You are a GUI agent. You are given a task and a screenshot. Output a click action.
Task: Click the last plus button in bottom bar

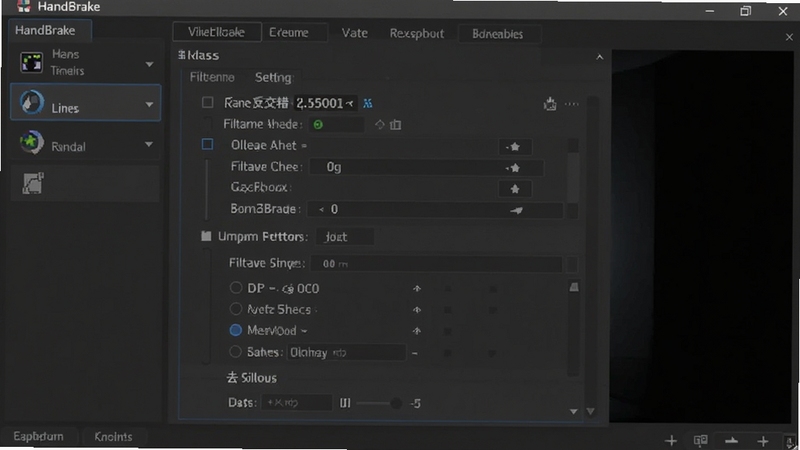pos(763,441)
